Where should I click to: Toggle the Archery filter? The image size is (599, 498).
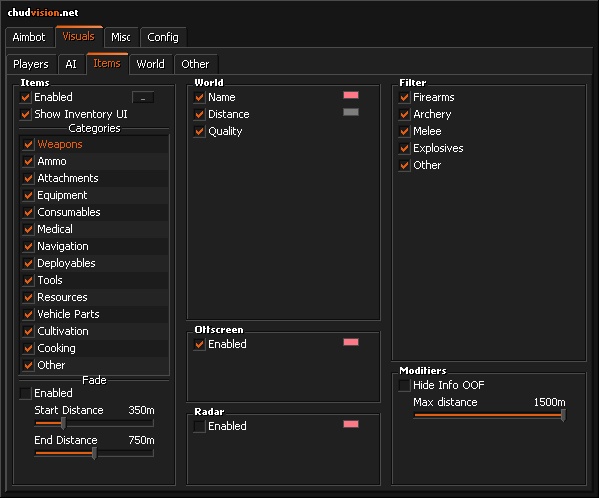[404, 114]
